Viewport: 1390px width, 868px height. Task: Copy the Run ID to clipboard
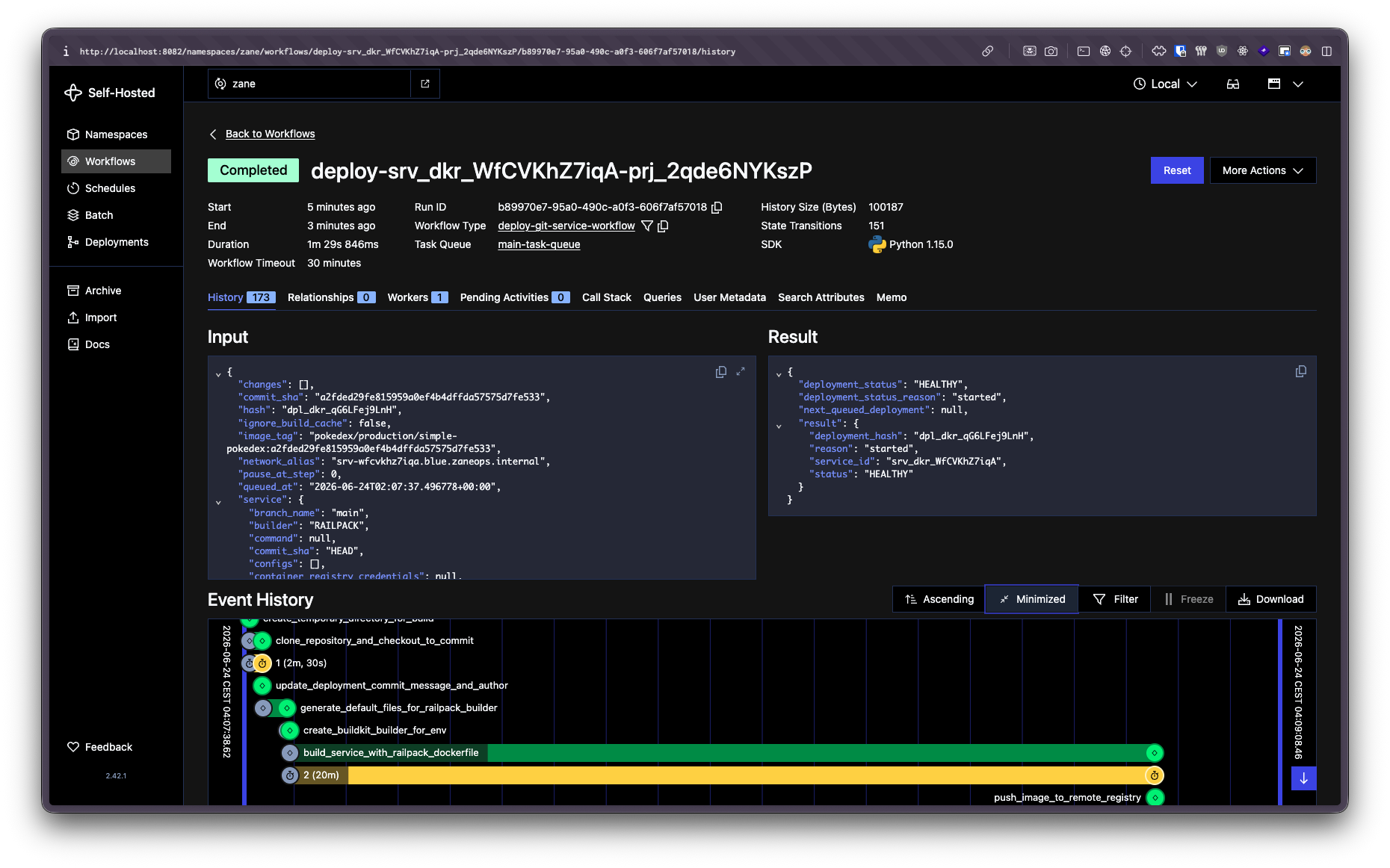point(717,208)
